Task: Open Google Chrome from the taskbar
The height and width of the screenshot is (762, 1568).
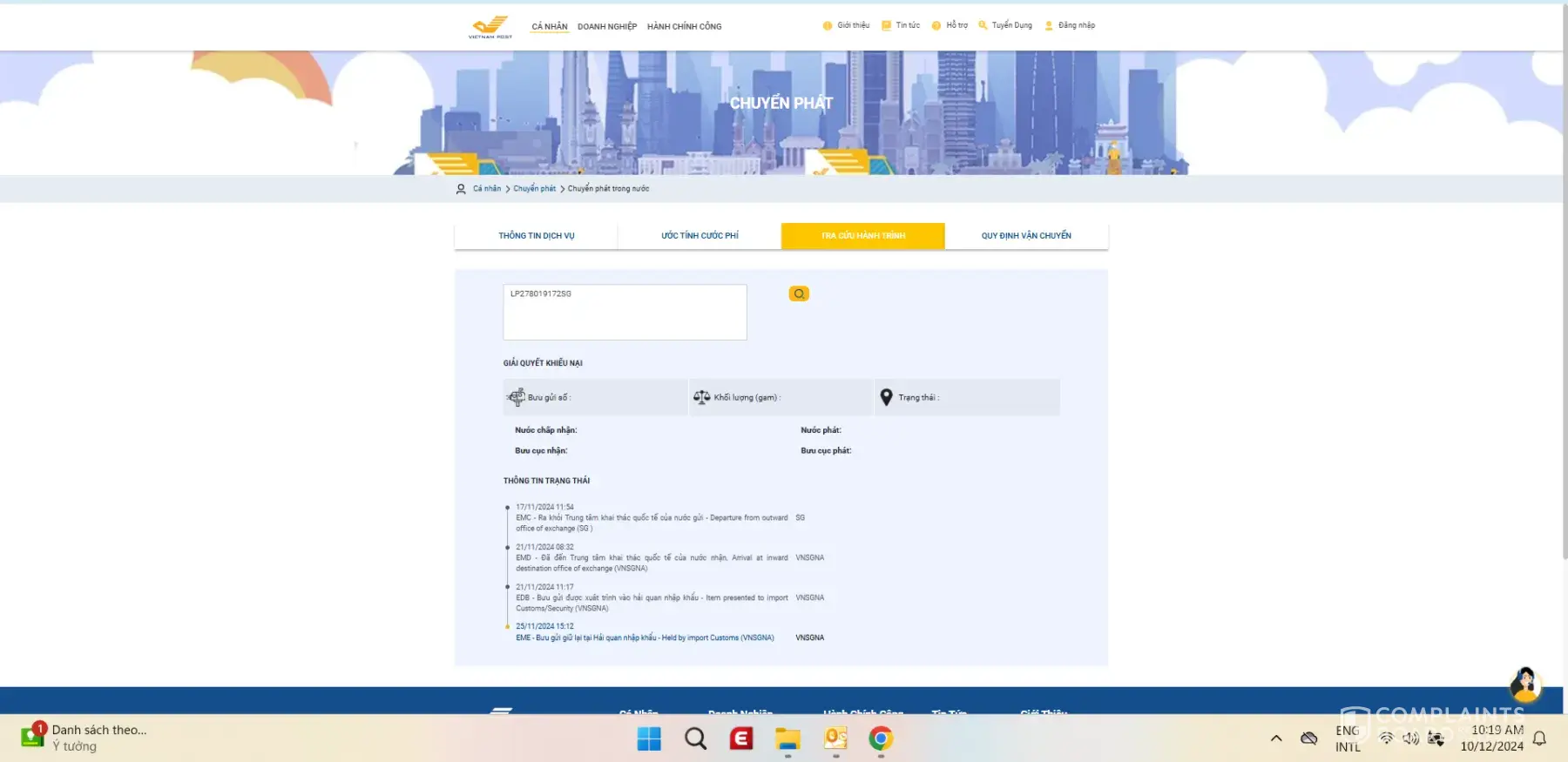Action: (881, 739)
